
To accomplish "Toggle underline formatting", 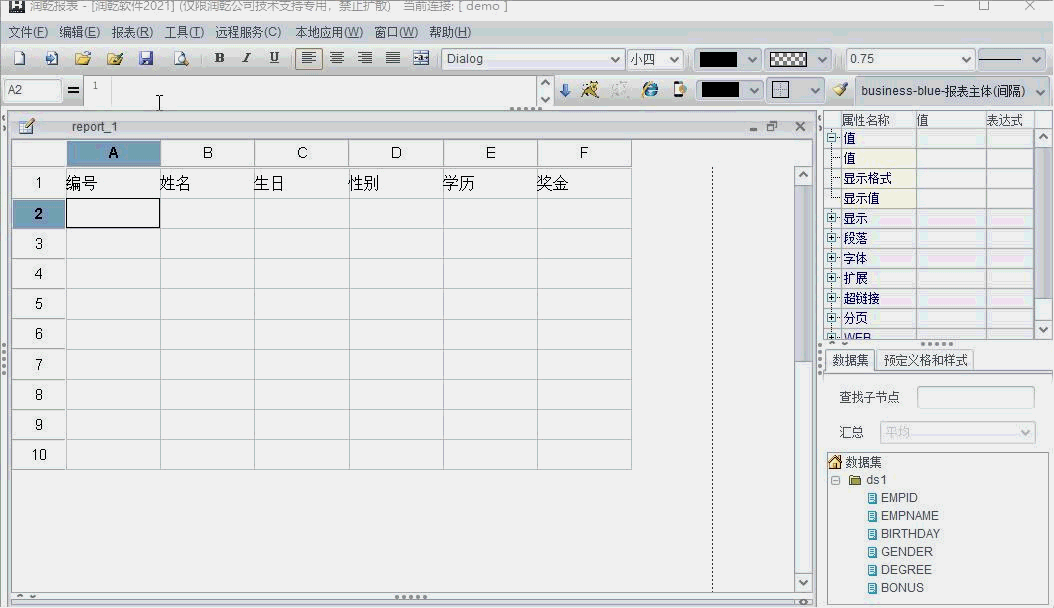I will pyautogui.click(x=274, y=59).
